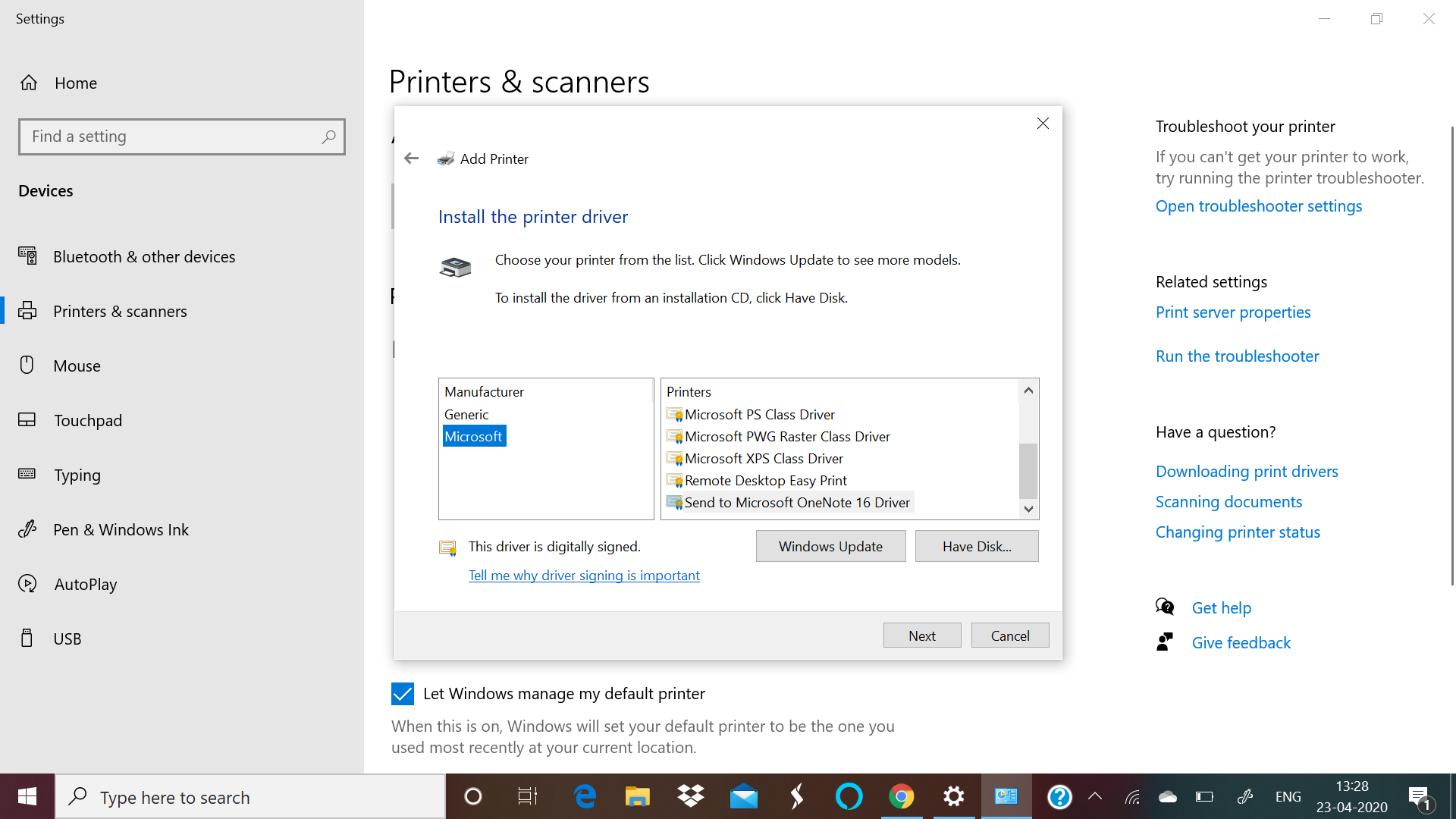Open Pen & Windows Ink settings
The height and width of the screenshot is (819, 1456).
tap(121, 529)
